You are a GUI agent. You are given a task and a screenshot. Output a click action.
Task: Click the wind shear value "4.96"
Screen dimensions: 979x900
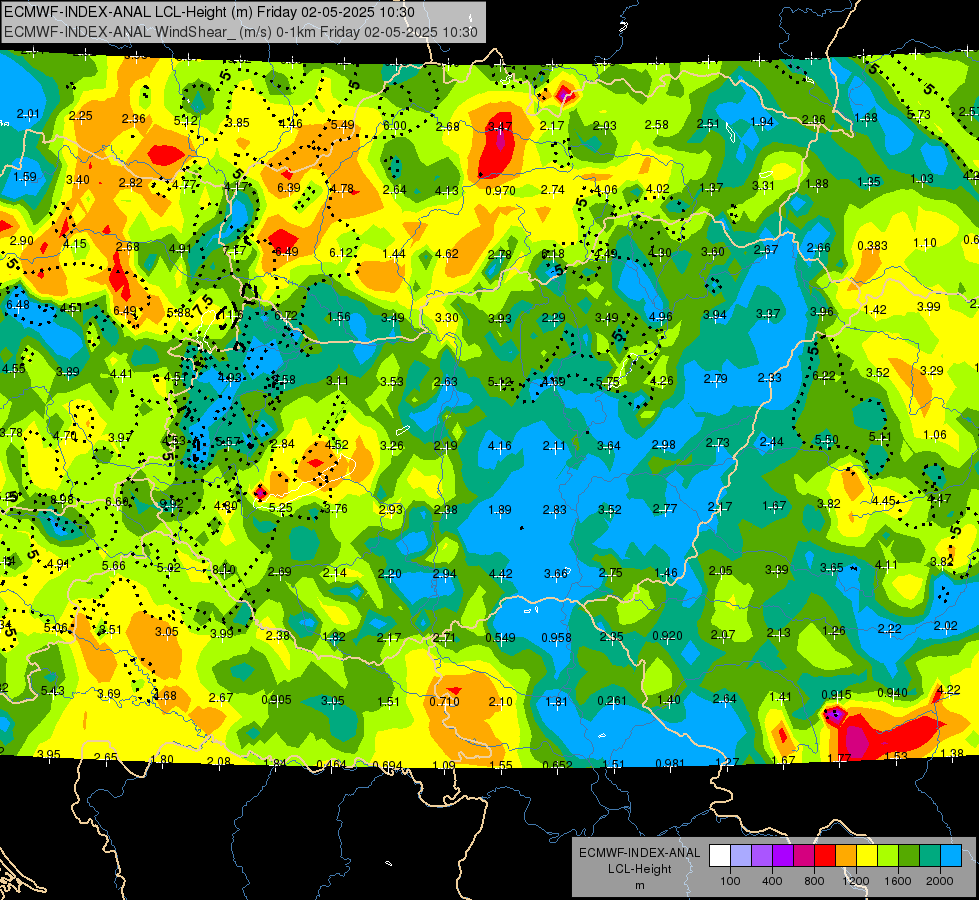coord(661,317)
